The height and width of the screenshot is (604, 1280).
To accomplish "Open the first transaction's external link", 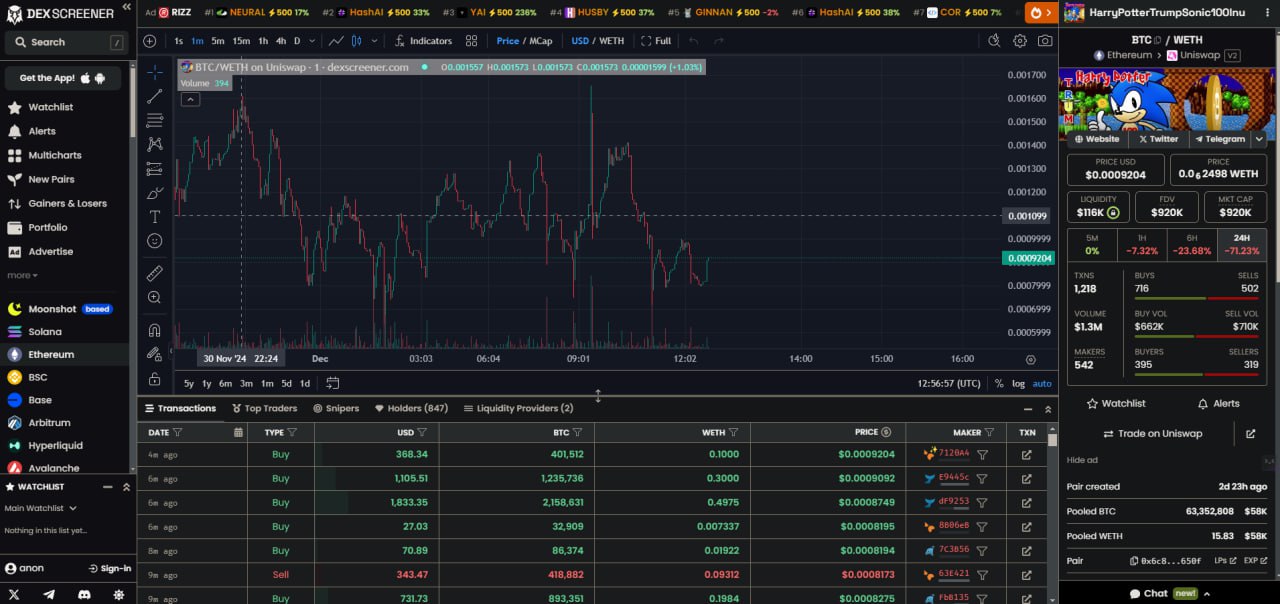I will coord(1026,454).
